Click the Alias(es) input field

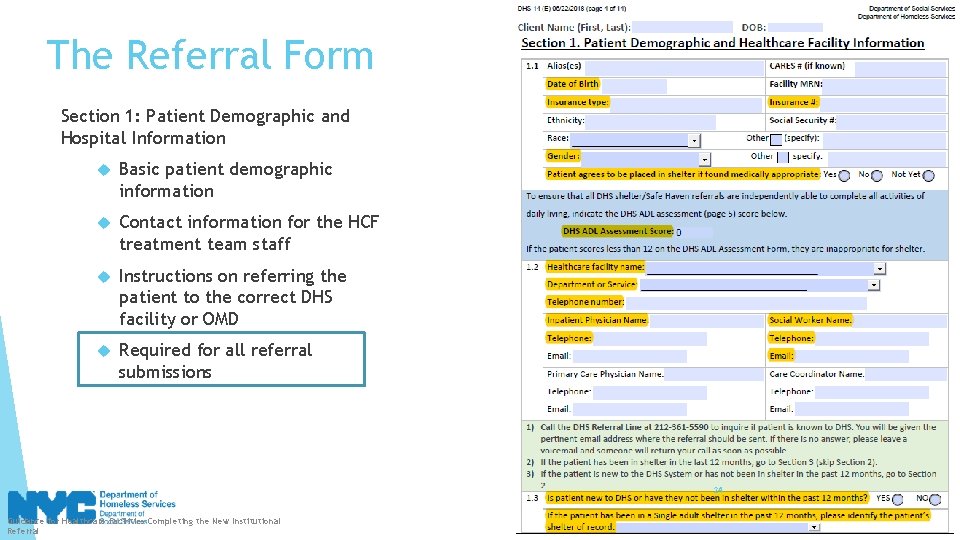pos(674,67)
